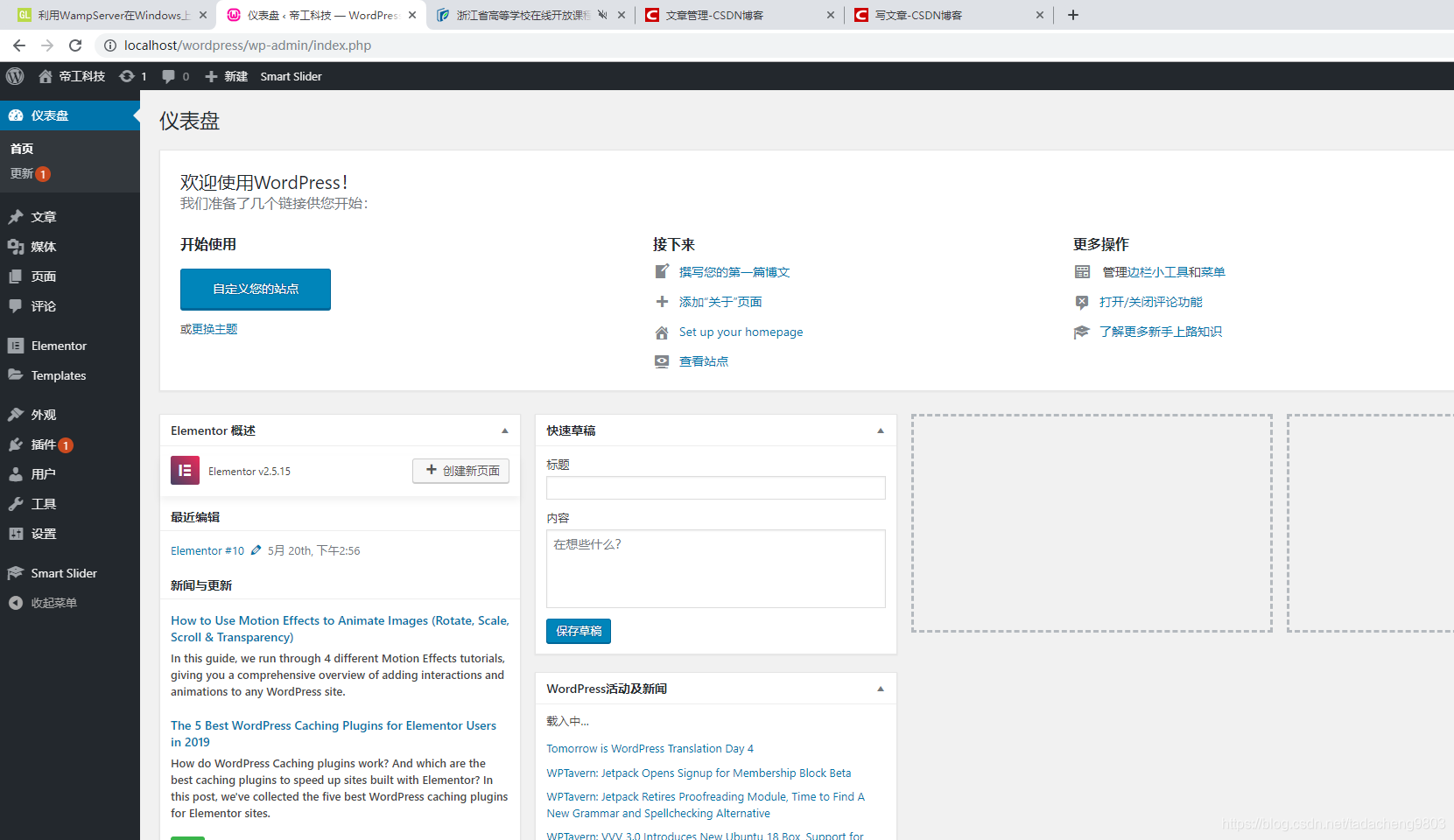Close the 文章管理-CSDN博客 tab
Screen dimensions: 1454x840
[830, 15]
